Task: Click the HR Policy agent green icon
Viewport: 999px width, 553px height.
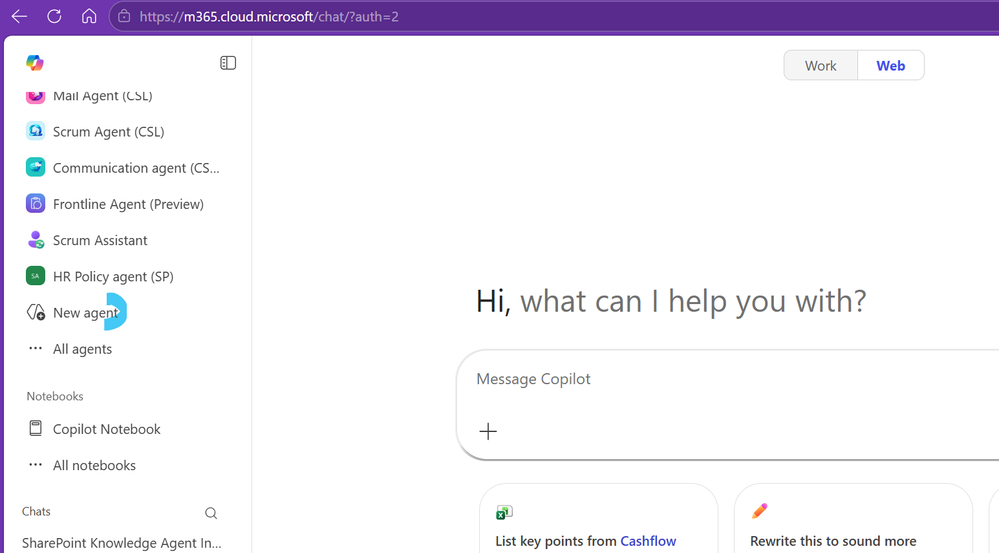Action: (36, 276)
